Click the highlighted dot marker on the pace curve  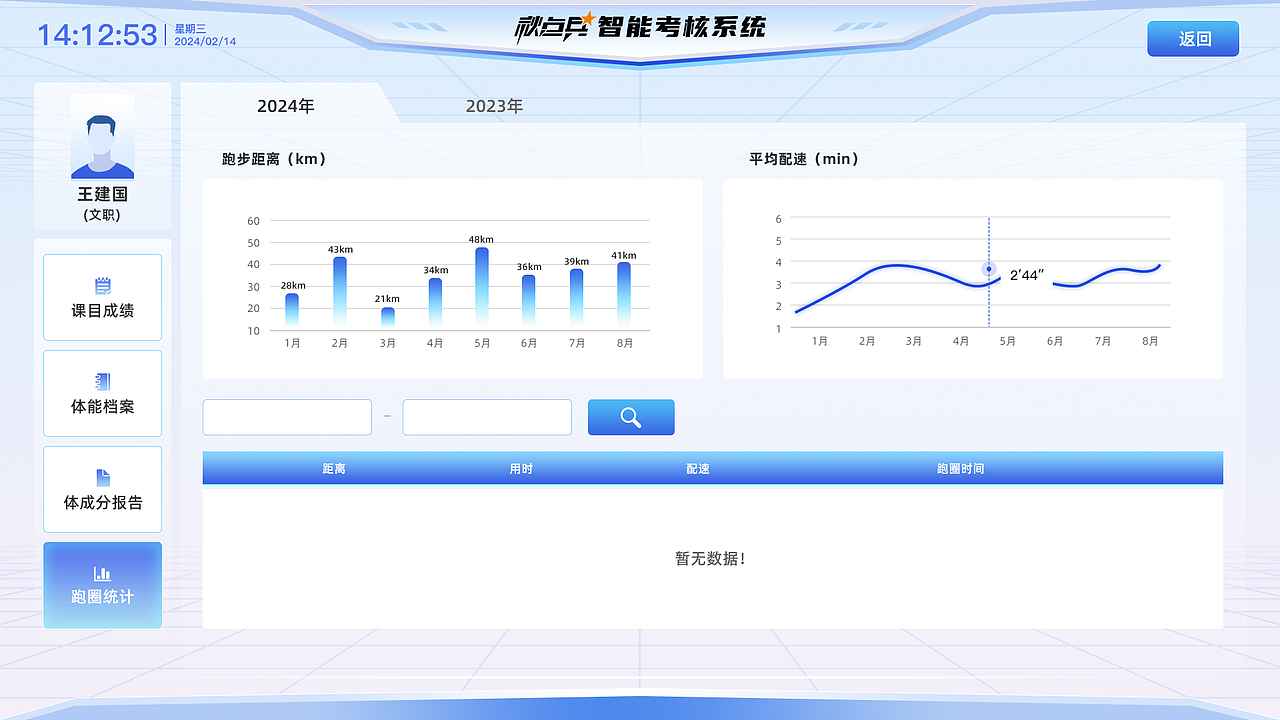point(988,270)
